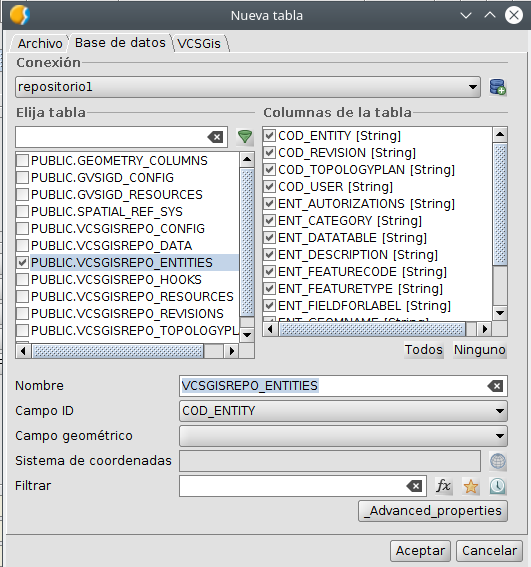Open coordinate system globe selector
Screen dimensions: 531x567
click(498, 461)
